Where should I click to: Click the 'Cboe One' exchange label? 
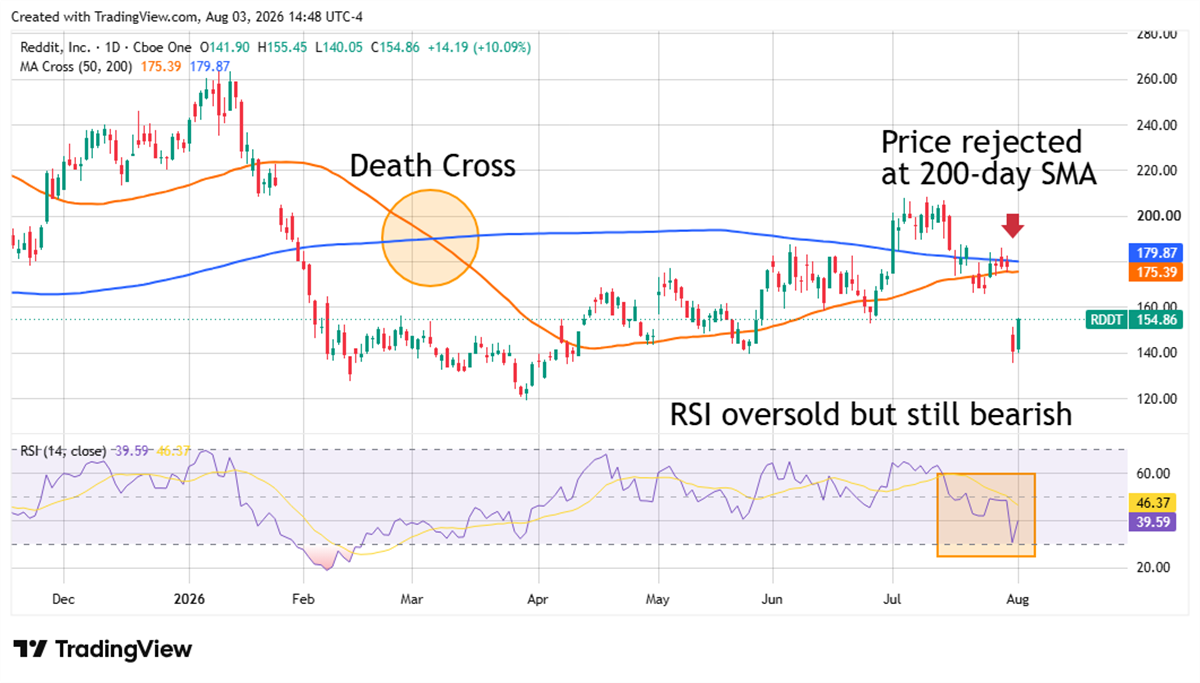pos(160,47)
